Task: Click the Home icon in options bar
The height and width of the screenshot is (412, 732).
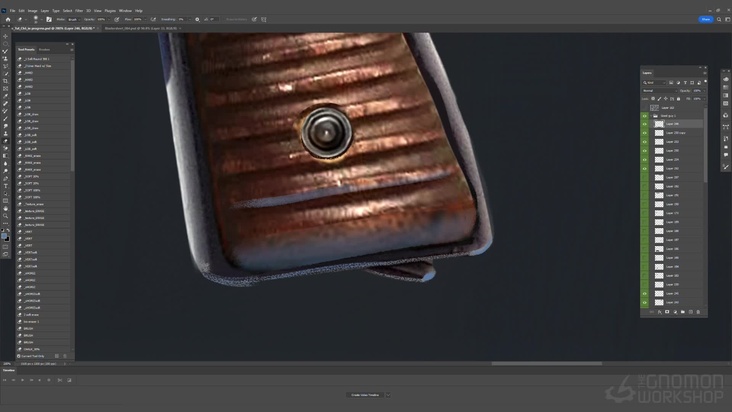Action: click(x=6, y=19)
